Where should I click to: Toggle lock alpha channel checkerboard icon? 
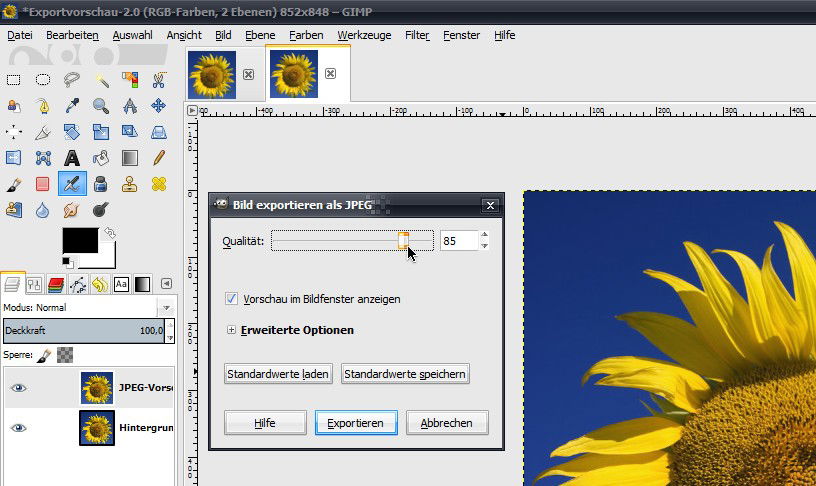coord(65,355)
